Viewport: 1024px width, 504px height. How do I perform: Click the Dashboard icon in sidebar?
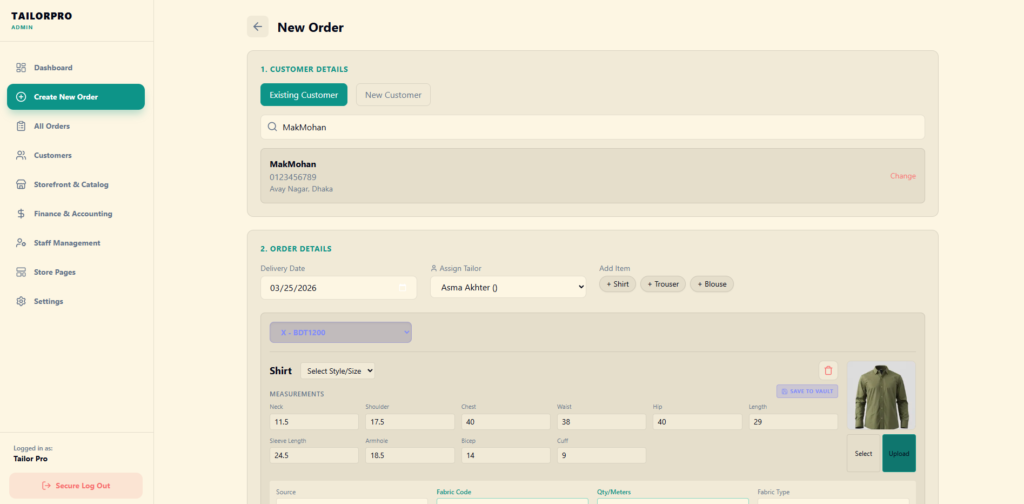point(21,68)
